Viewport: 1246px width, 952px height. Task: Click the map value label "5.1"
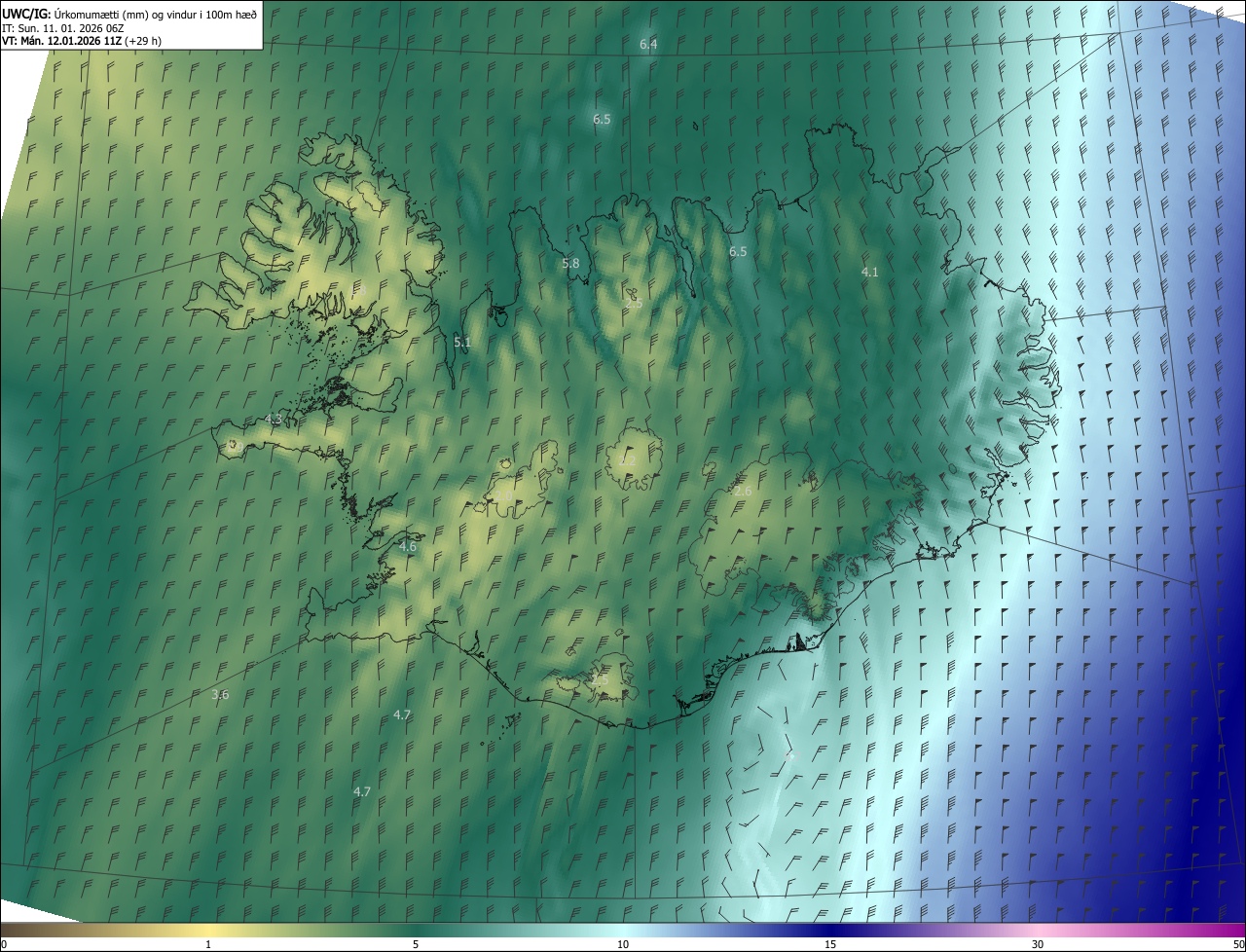point(462,343)
